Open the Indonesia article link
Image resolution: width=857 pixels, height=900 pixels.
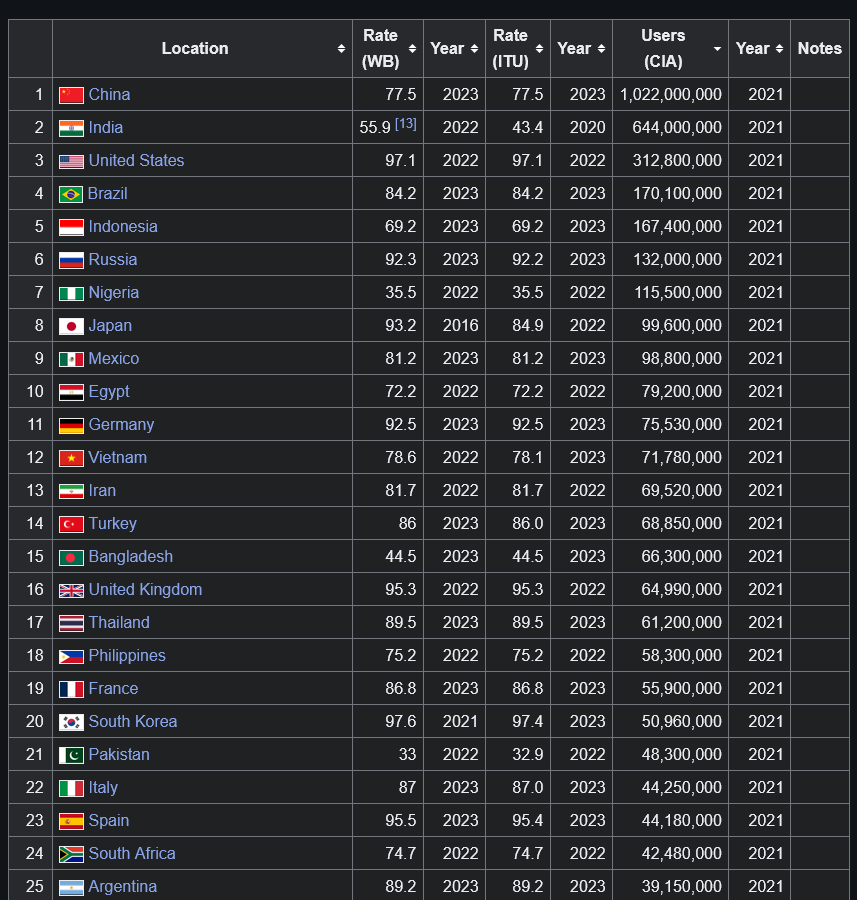123,227
